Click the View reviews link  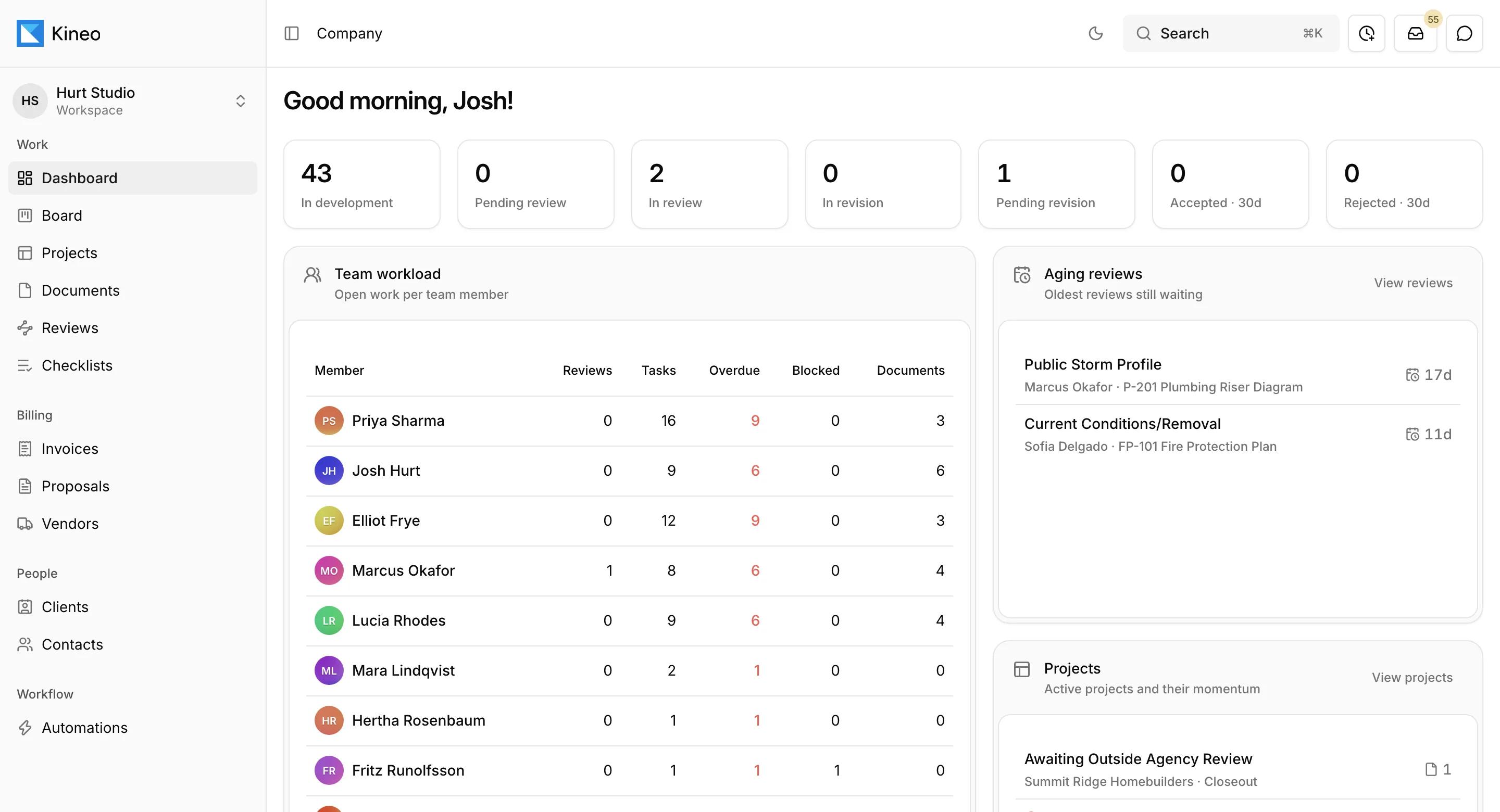pyautogui.click(x=1413, y=283)
